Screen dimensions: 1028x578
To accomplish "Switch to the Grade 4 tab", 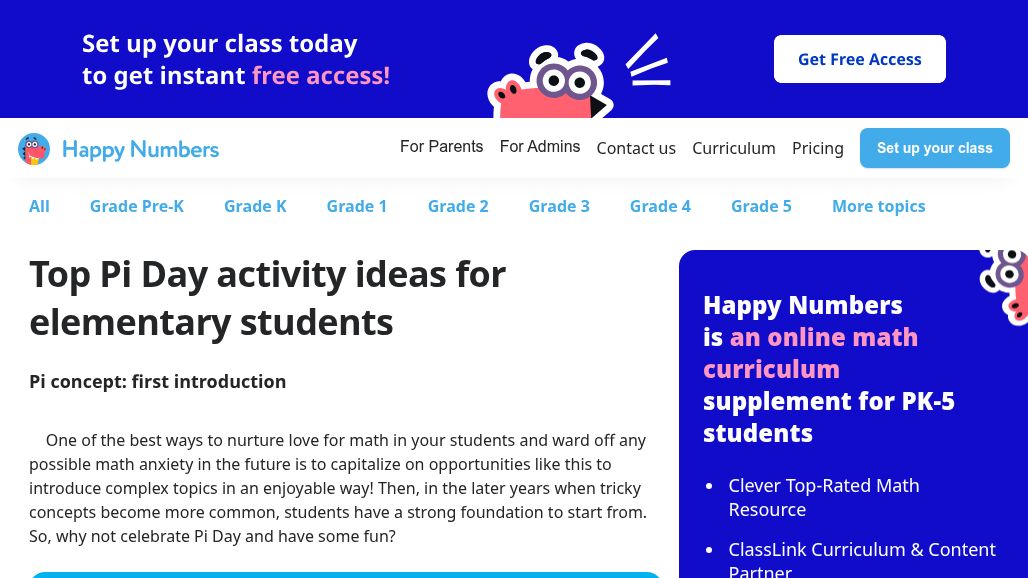I will (x=660, y=206).
